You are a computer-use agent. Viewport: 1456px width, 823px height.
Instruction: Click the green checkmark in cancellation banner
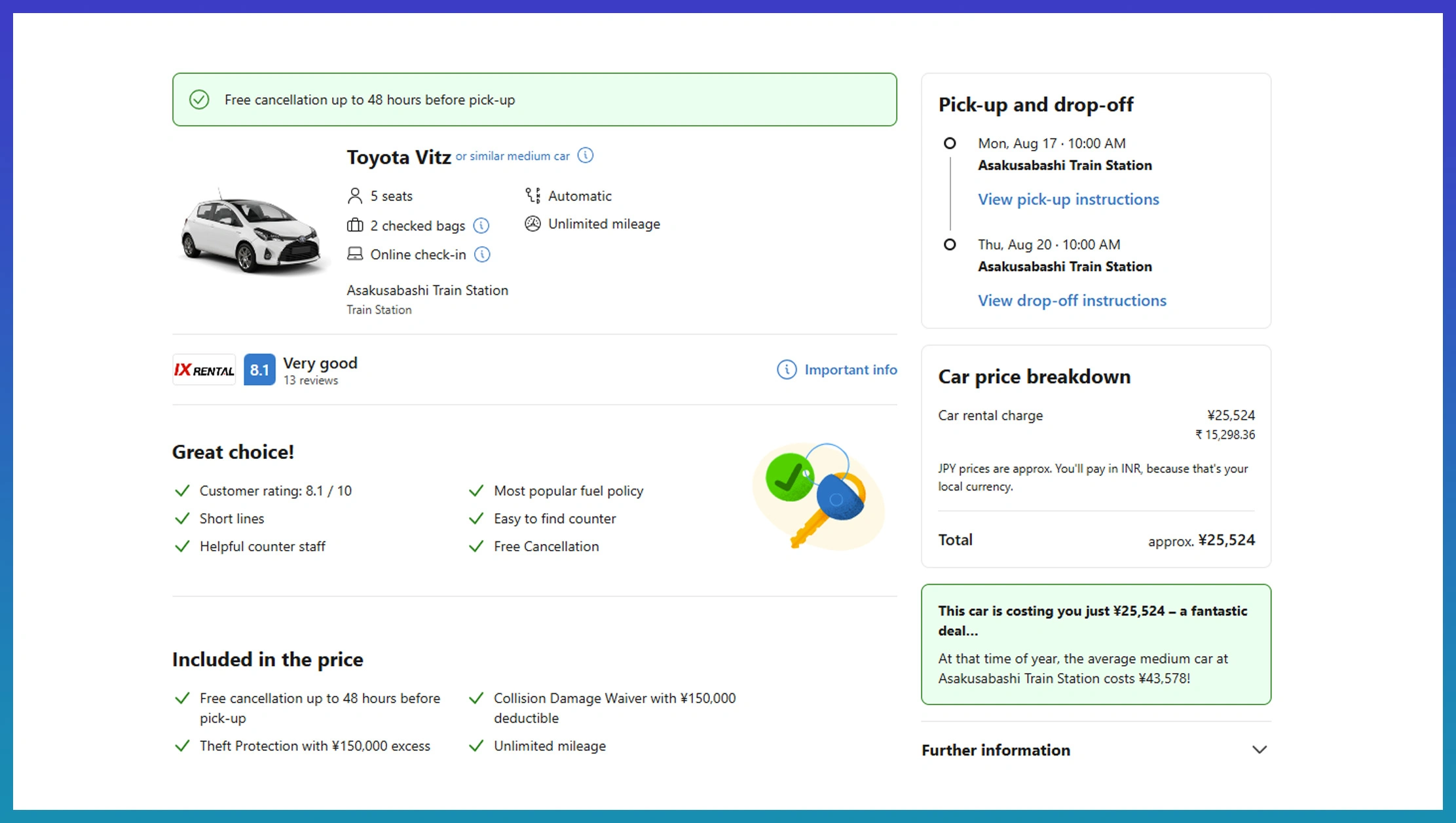tap(199, 100)
